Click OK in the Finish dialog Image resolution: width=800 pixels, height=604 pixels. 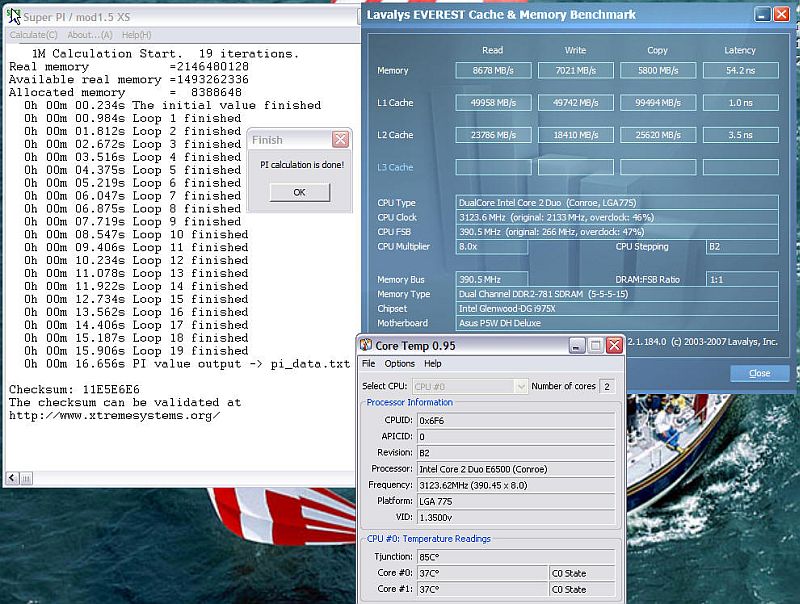299,192
